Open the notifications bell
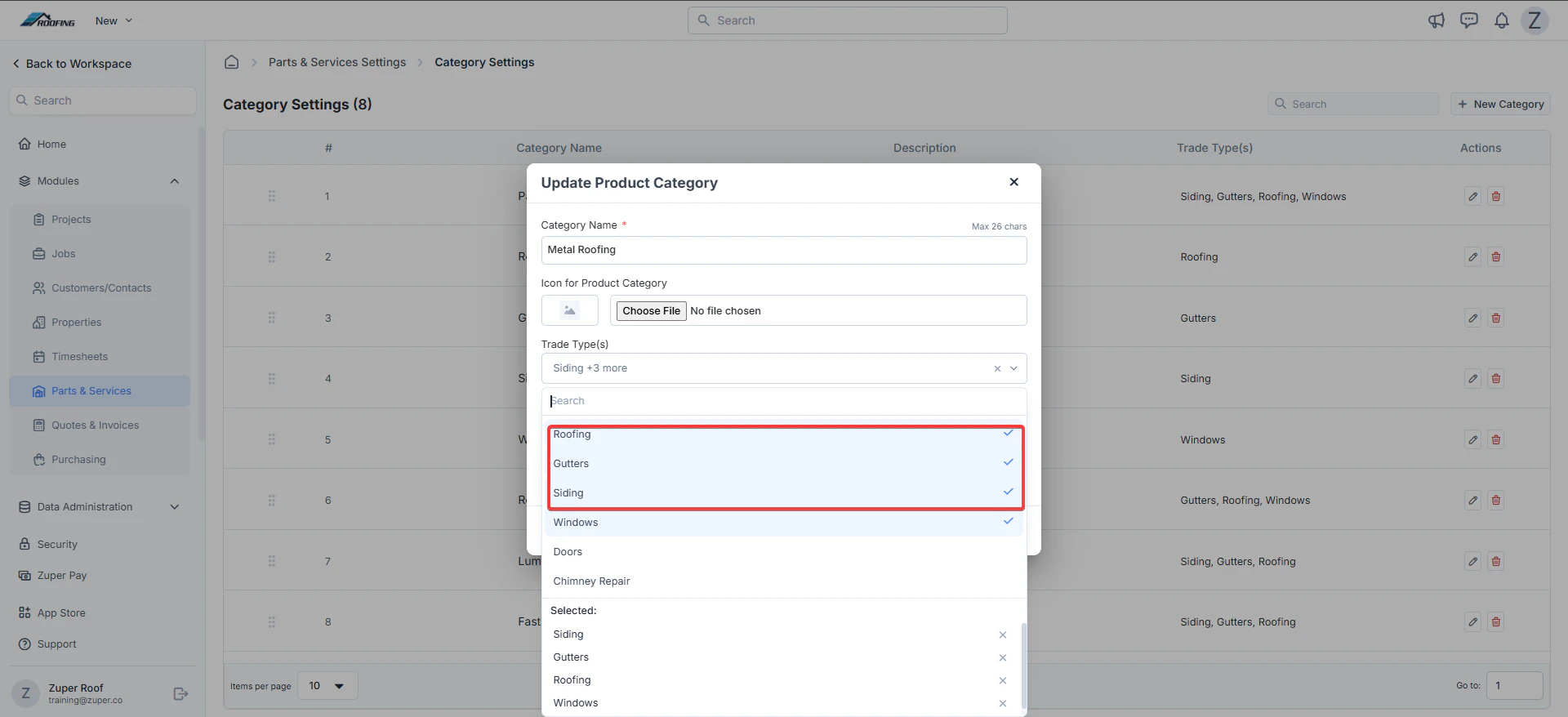Viewport: 1568px width, 717px height. [1502, 20]
